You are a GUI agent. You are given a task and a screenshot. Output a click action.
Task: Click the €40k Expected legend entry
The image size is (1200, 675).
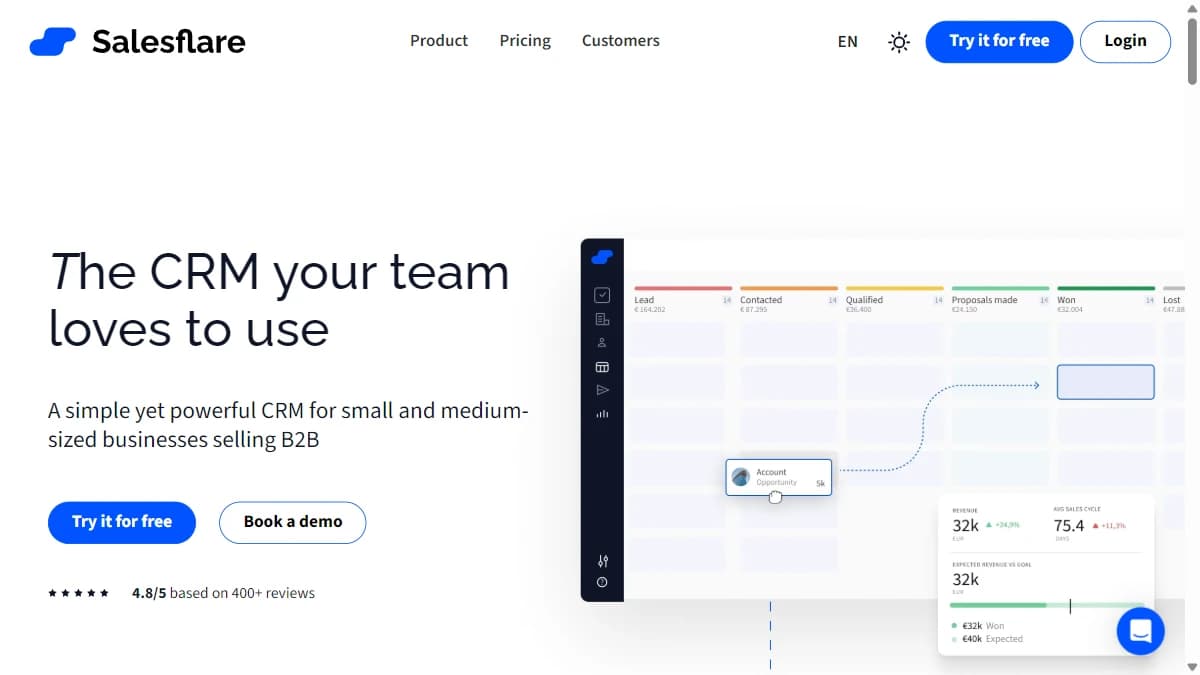tap(987, 638)
